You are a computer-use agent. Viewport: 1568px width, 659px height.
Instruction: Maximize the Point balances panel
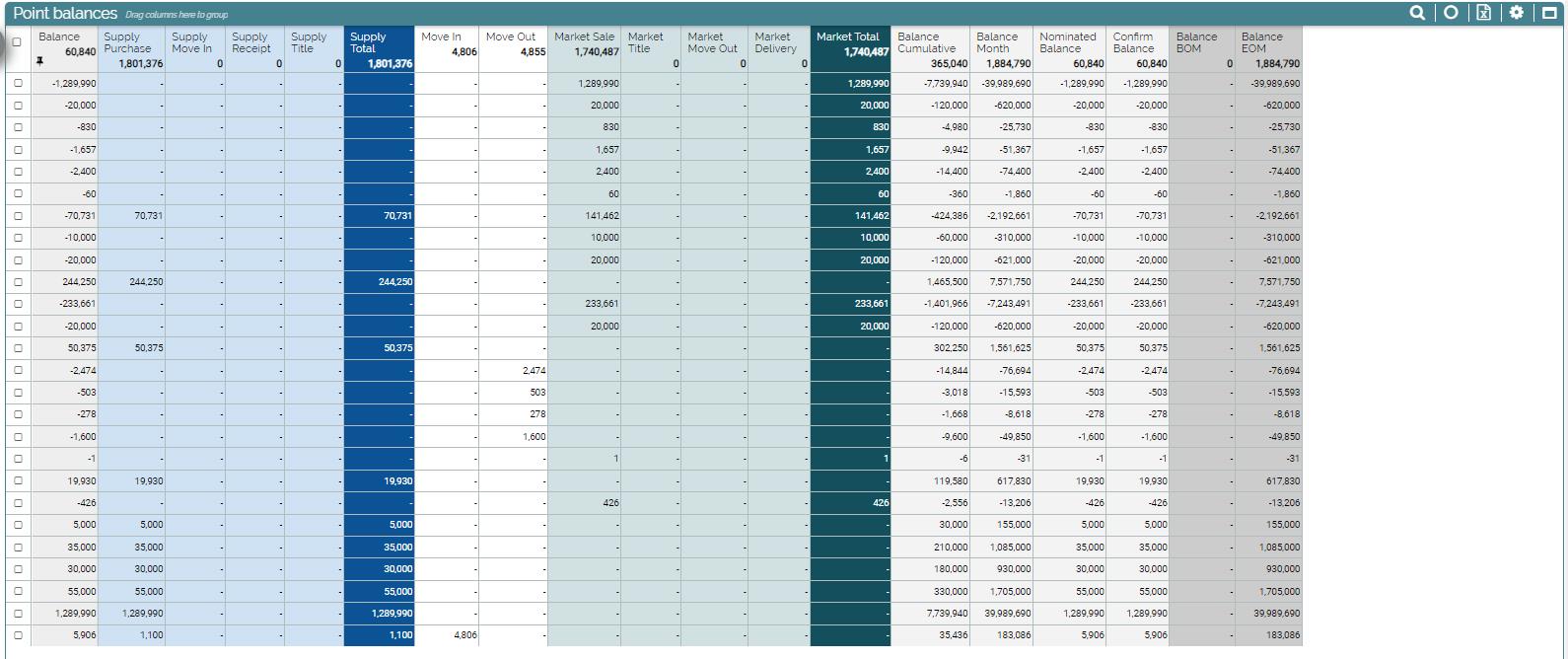tap(1550, 13)
